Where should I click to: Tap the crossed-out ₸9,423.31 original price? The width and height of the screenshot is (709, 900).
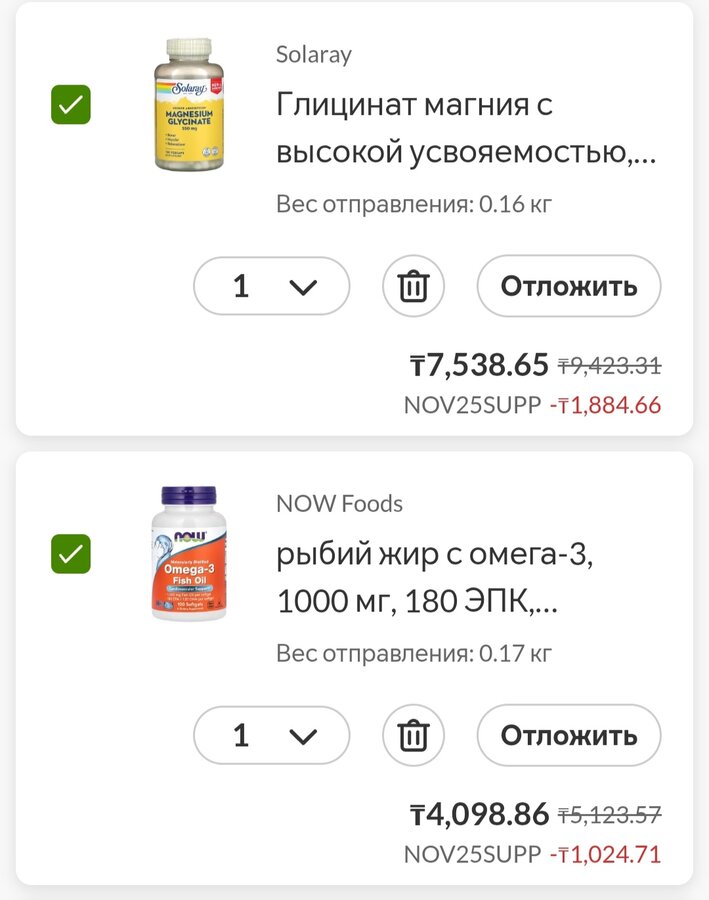pos(609,366)
